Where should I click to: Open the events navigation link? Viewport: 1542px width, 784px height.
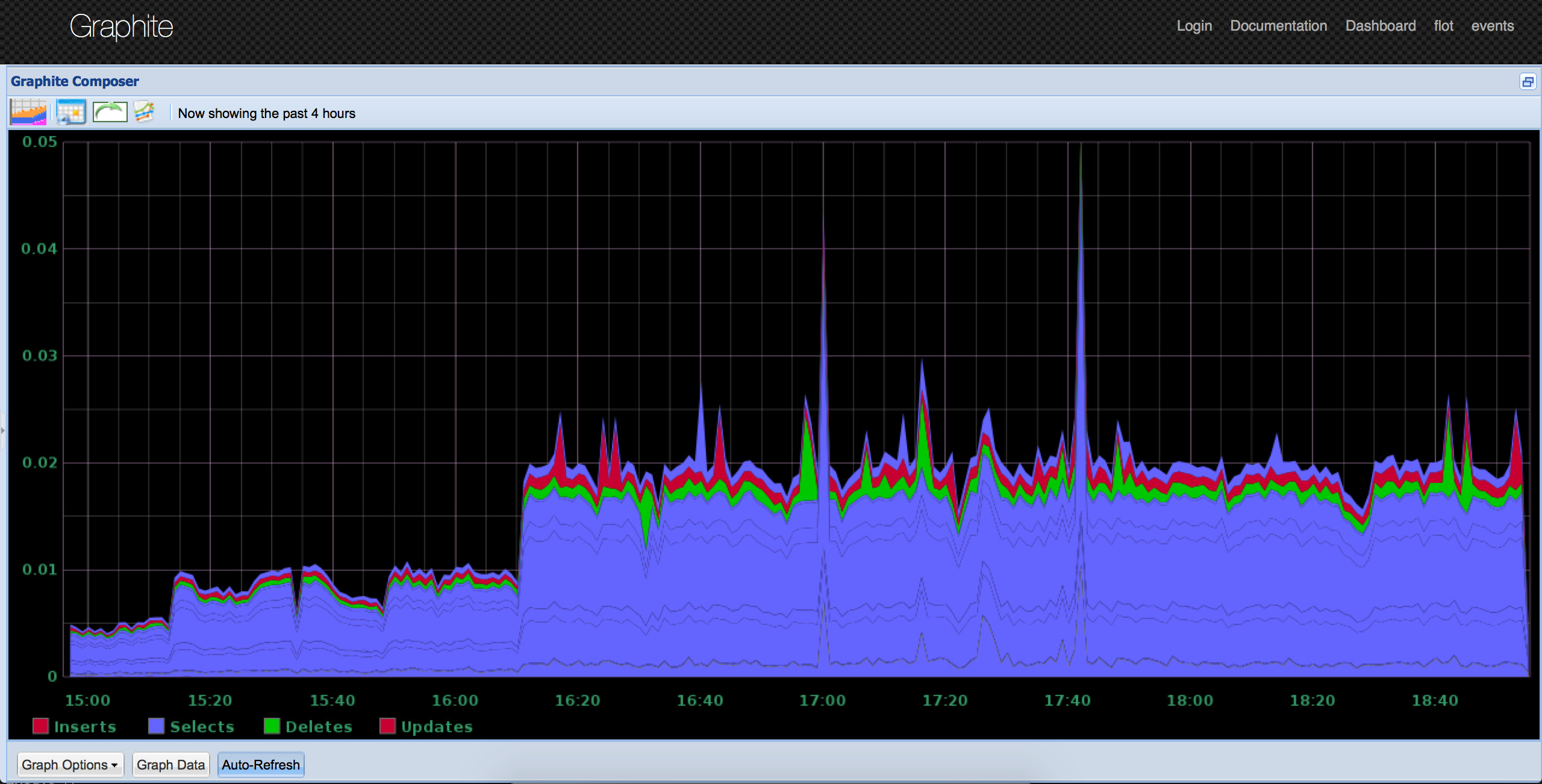[1492, 26]
